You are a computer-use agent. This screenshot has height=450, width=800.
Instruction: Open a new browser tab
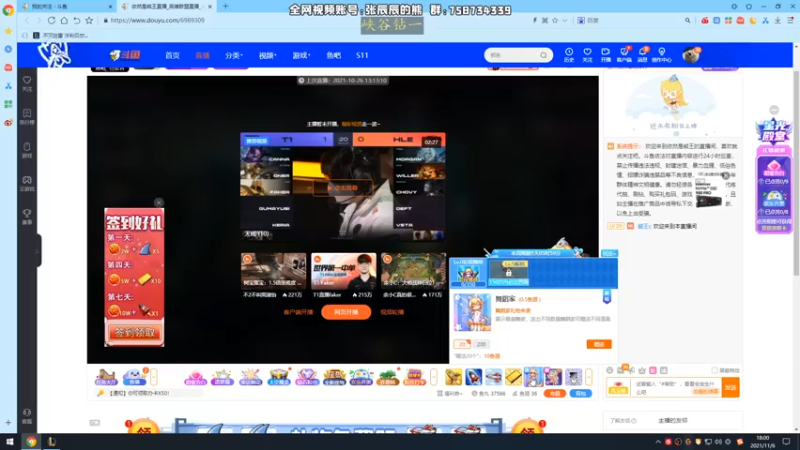pos(226,7)
